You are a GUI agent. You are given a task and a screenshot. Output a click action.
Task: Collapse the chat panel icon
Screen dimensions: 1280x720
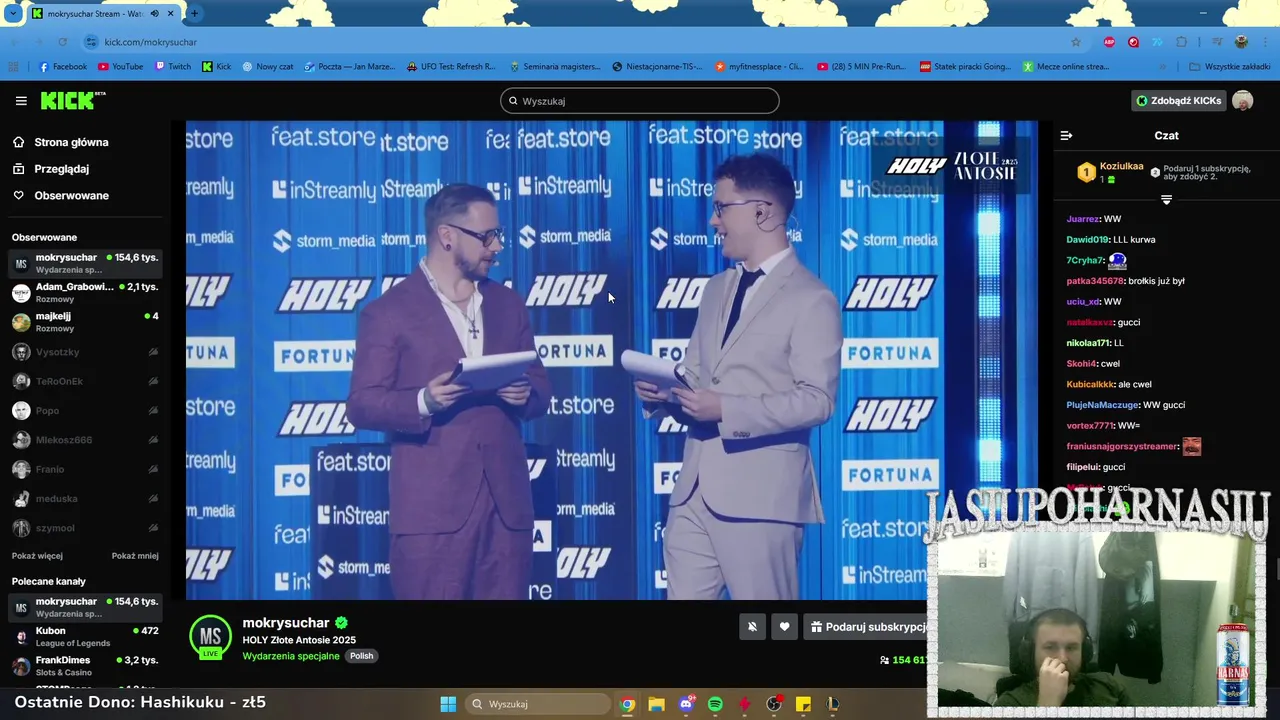point(1066,135)
